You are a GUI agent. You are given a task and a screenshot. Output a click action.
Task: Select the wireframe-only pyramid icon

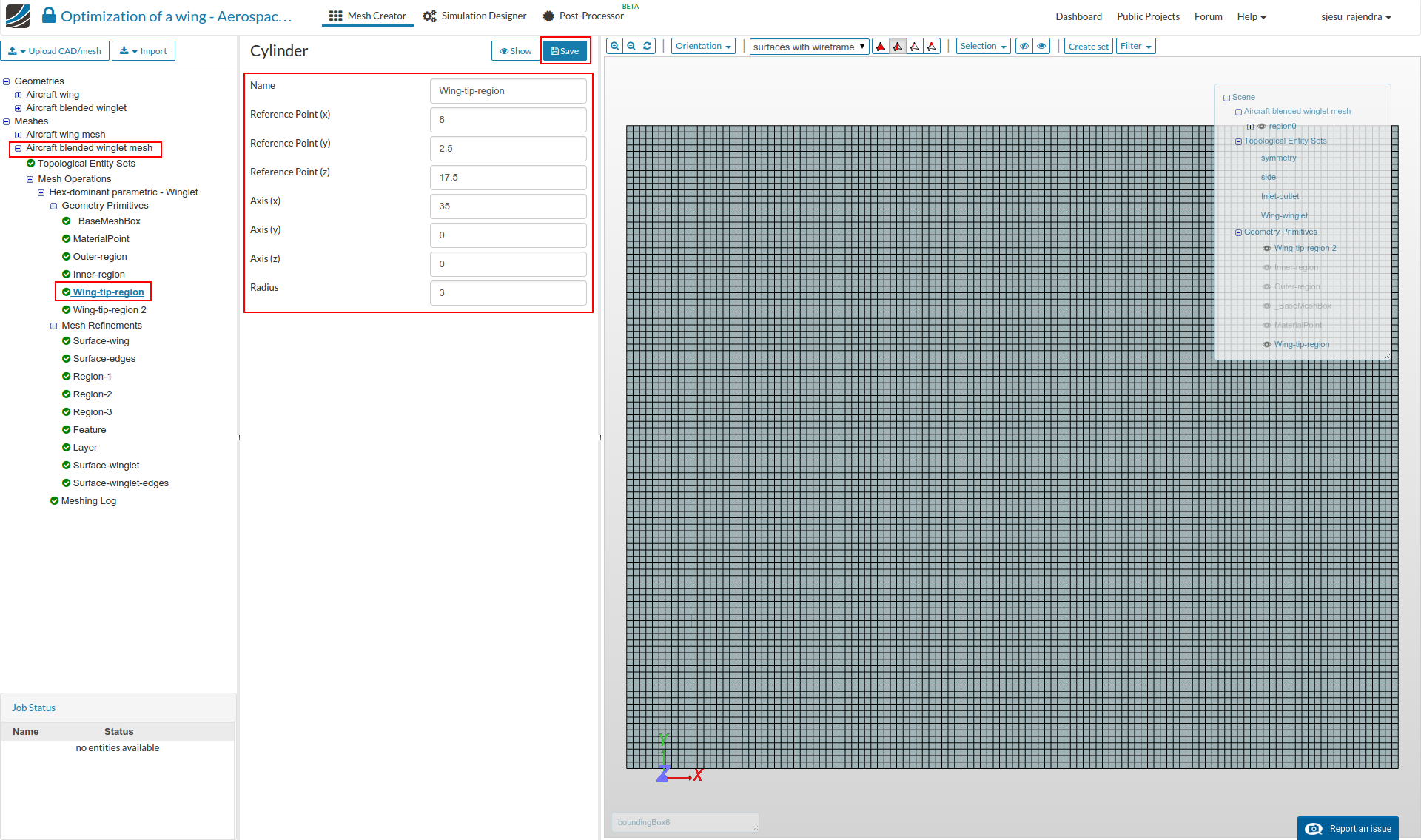(x=915, y=47)
